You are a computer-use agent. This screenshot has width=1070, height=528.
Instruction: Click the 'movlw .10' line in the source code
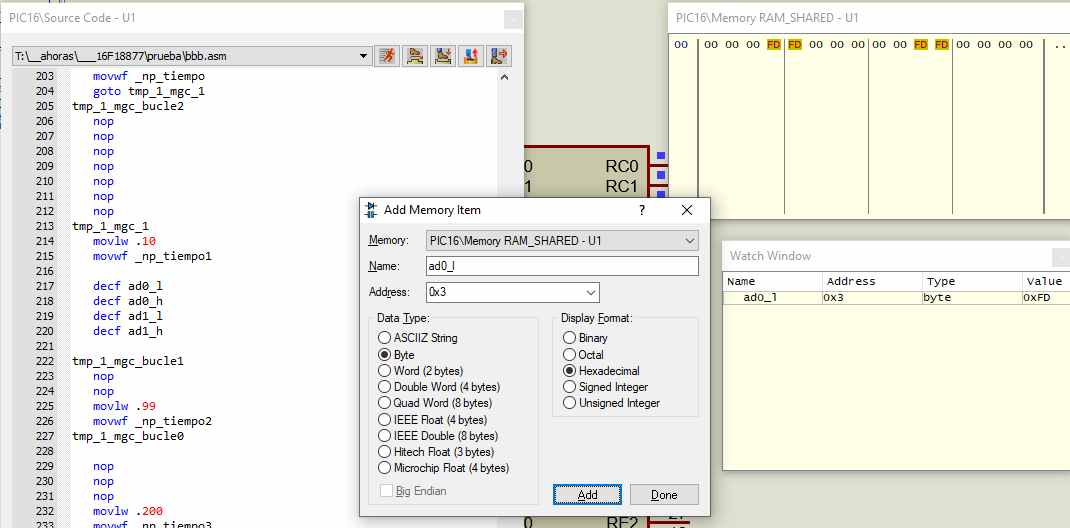click(x=125, y=241)
